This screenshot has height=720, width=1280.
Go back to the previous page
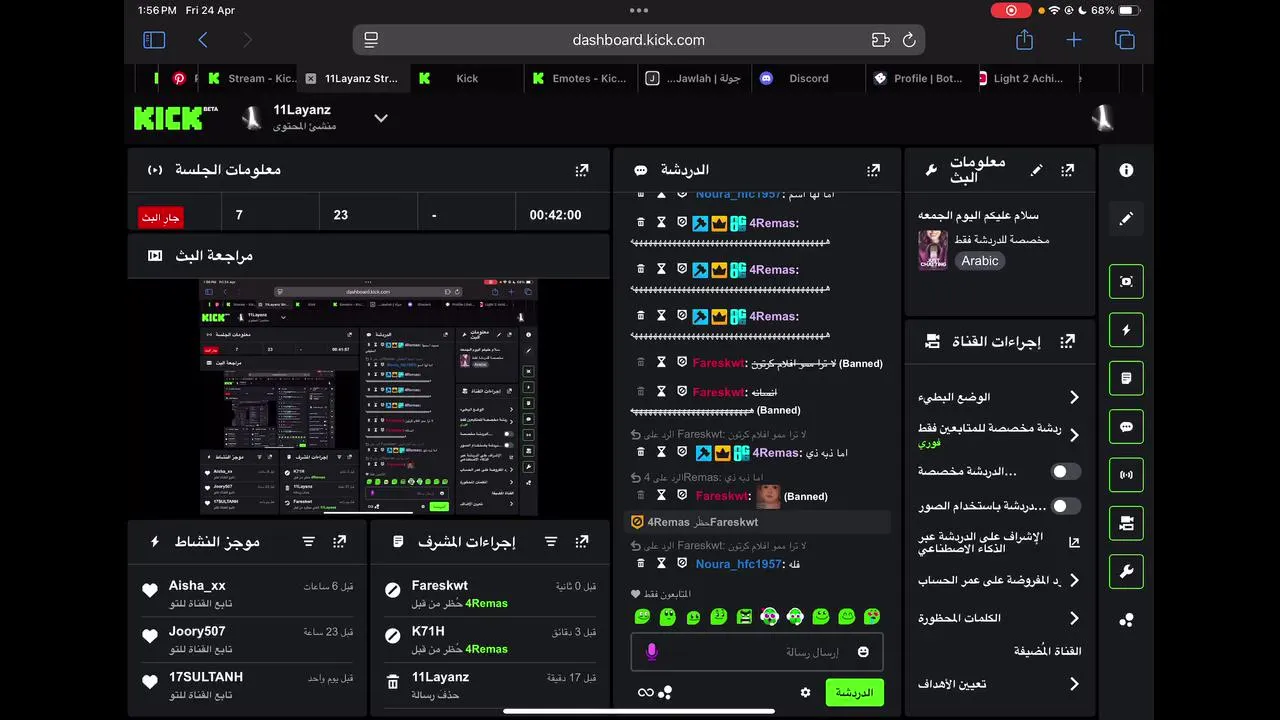point(203,40)
